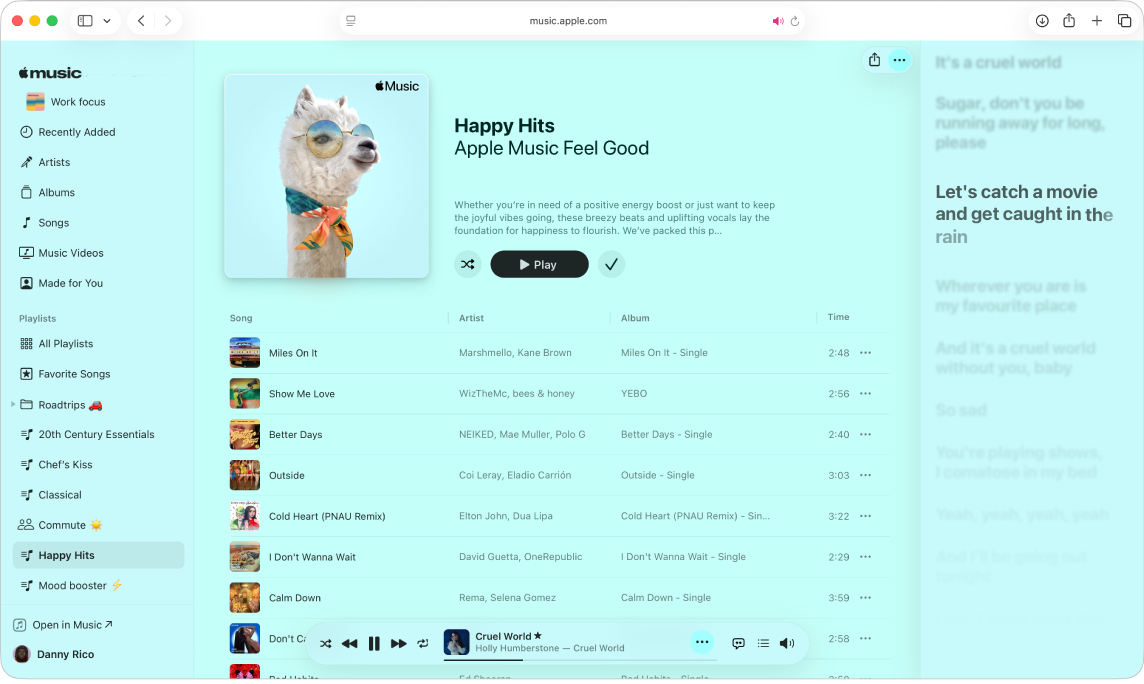Screen dimensions: 1144x684
Task: Click the playback progress bar under Cruel World
Action: click(580, 660)
